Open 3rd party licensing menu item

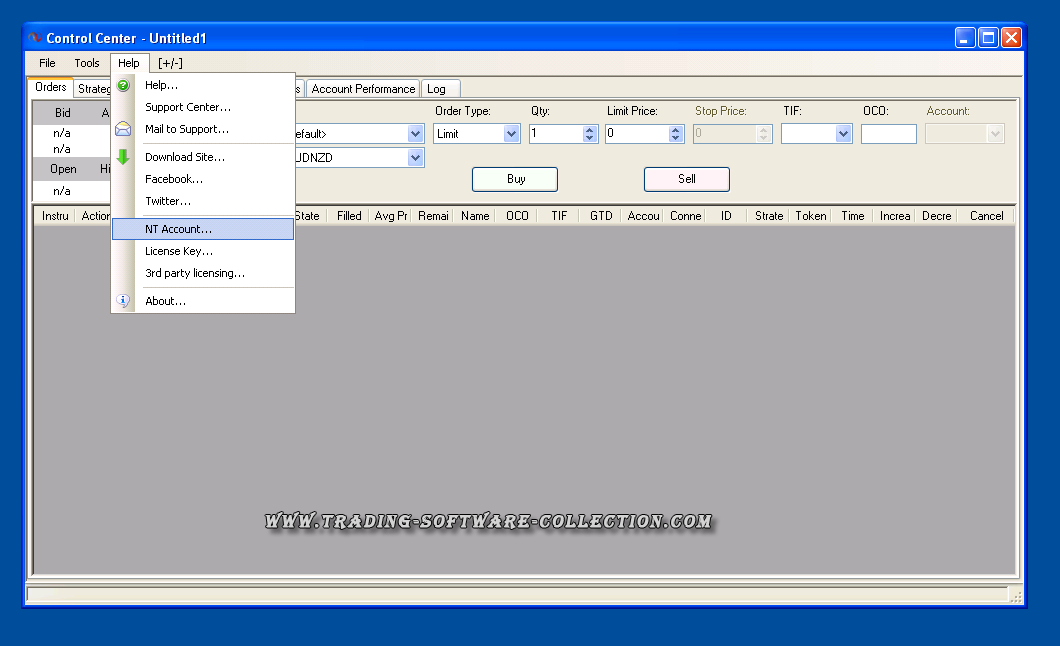195,273
